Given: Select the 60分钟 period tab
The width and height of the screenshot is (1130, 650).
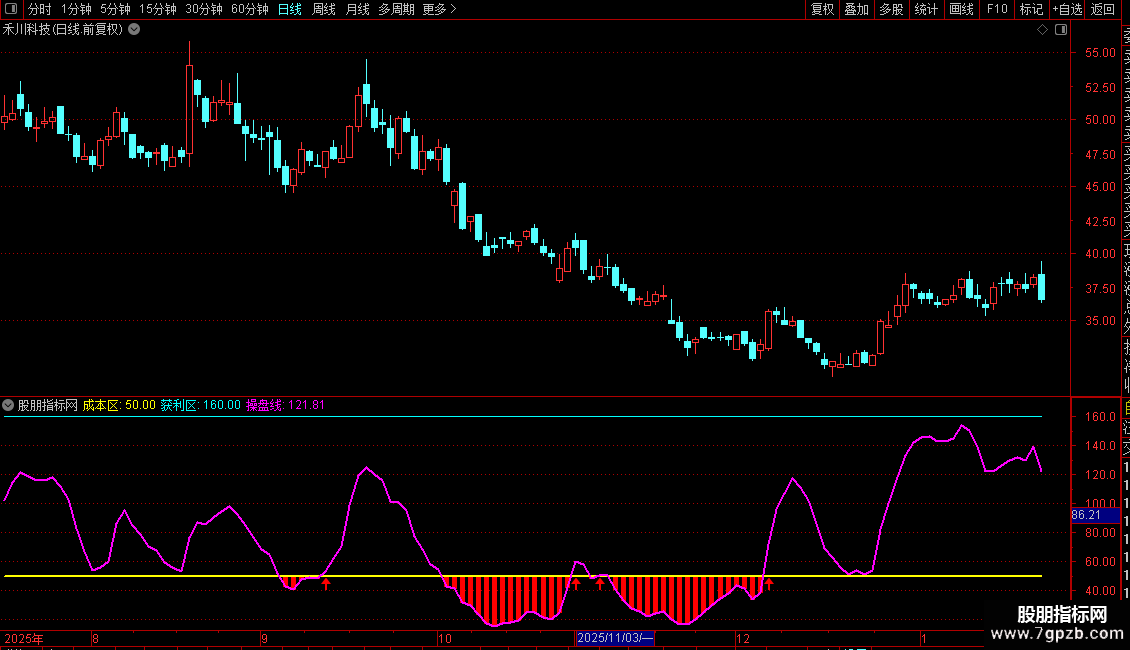Looking at the screenshot, I should point(249,10).
